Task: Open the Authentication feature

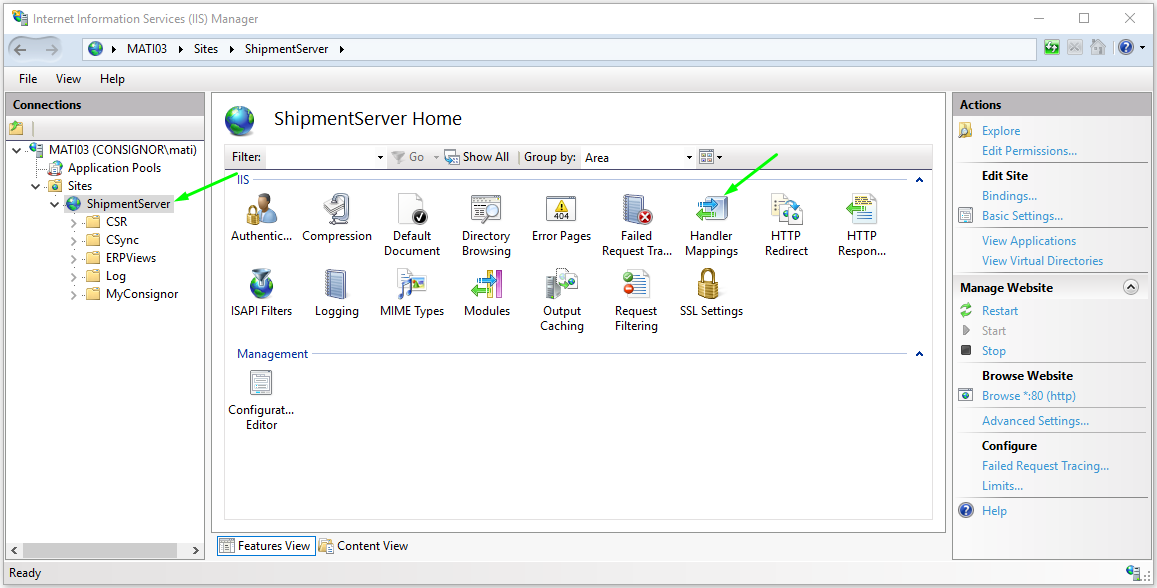Action: (261, 212)
